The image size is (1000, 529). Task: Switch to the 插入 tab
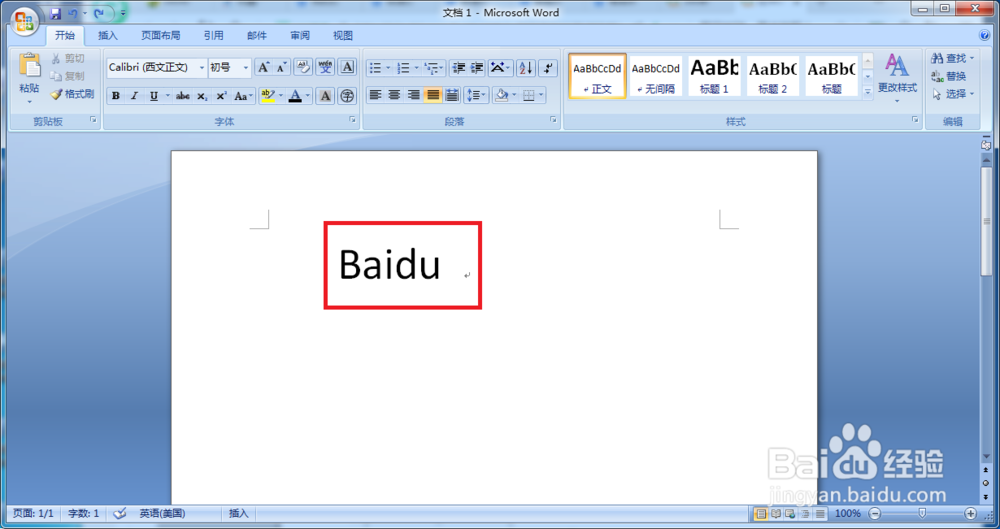(x=108, y=36)
